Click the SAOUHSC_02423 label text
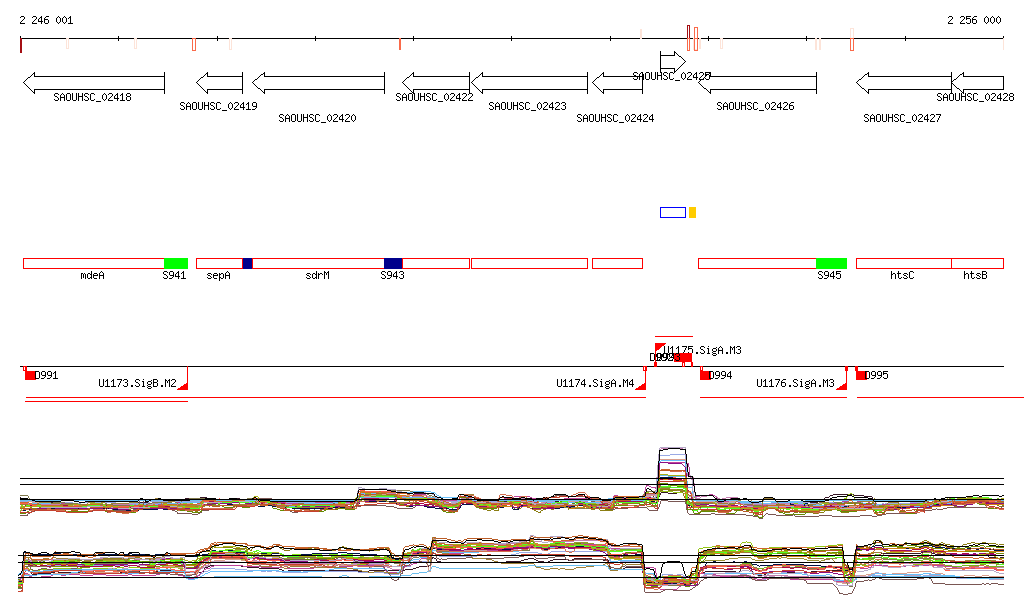The image size is (1024, 611). (x=528, y=106)
